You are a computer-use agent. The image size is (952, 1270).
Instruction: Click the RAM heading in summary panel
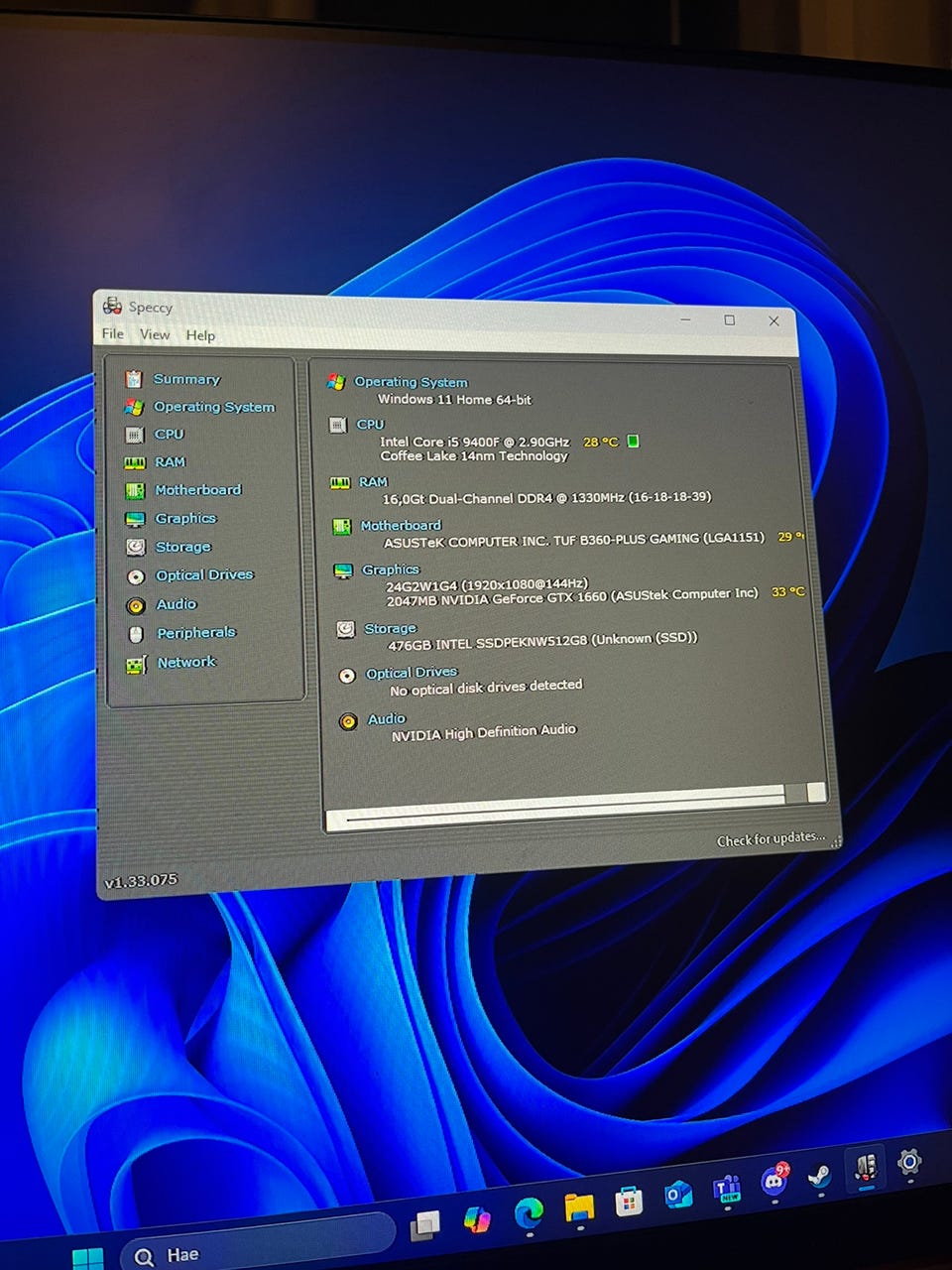(x=373, y=481)
